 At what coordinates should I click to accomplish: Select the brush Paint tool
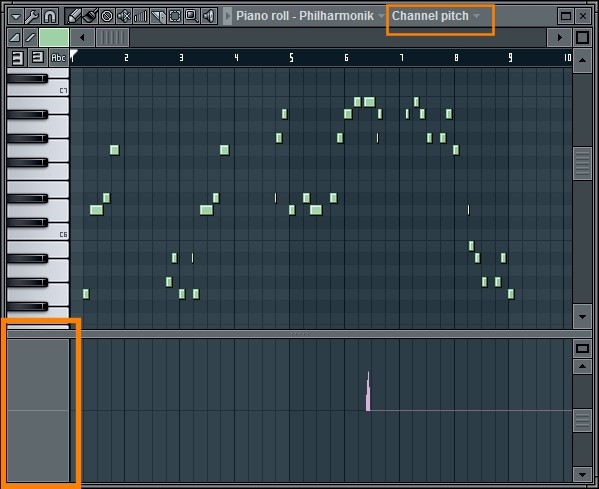click(90, 16)
